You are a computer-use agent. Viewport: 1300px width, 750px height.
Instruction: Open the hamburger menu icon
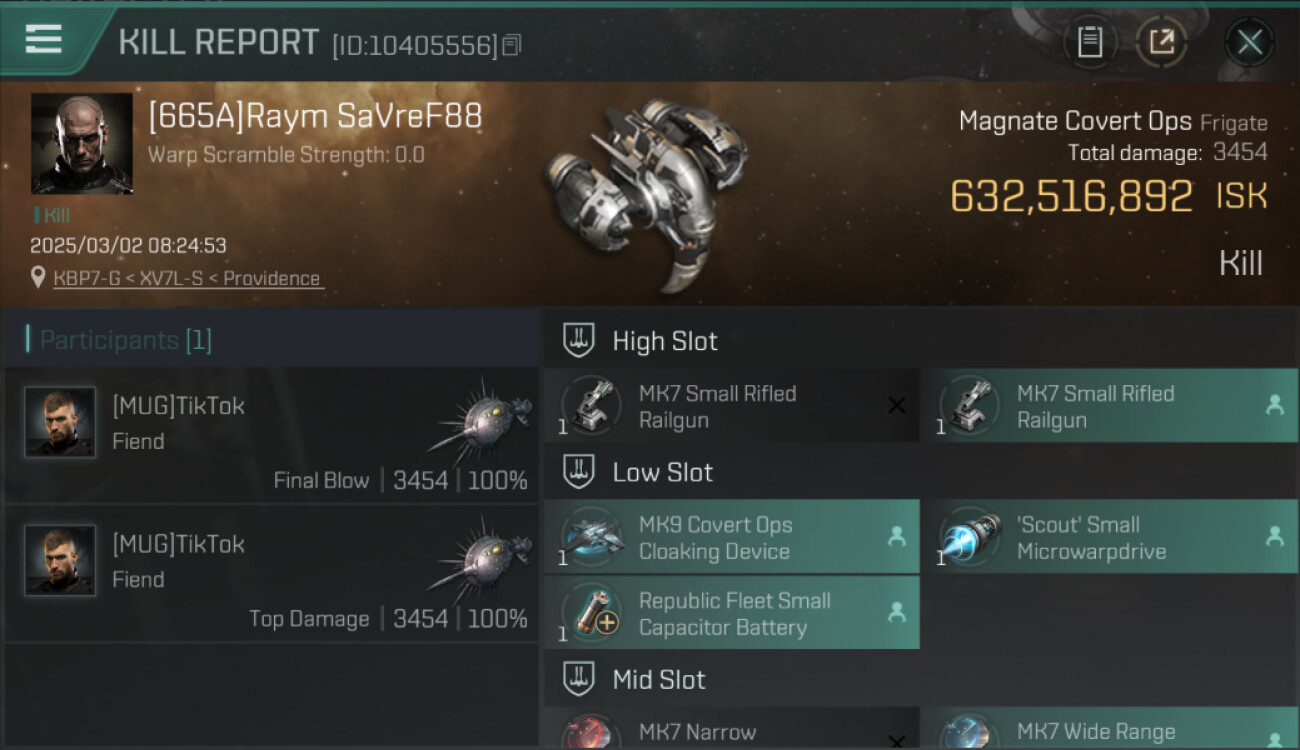coord(43,40)
